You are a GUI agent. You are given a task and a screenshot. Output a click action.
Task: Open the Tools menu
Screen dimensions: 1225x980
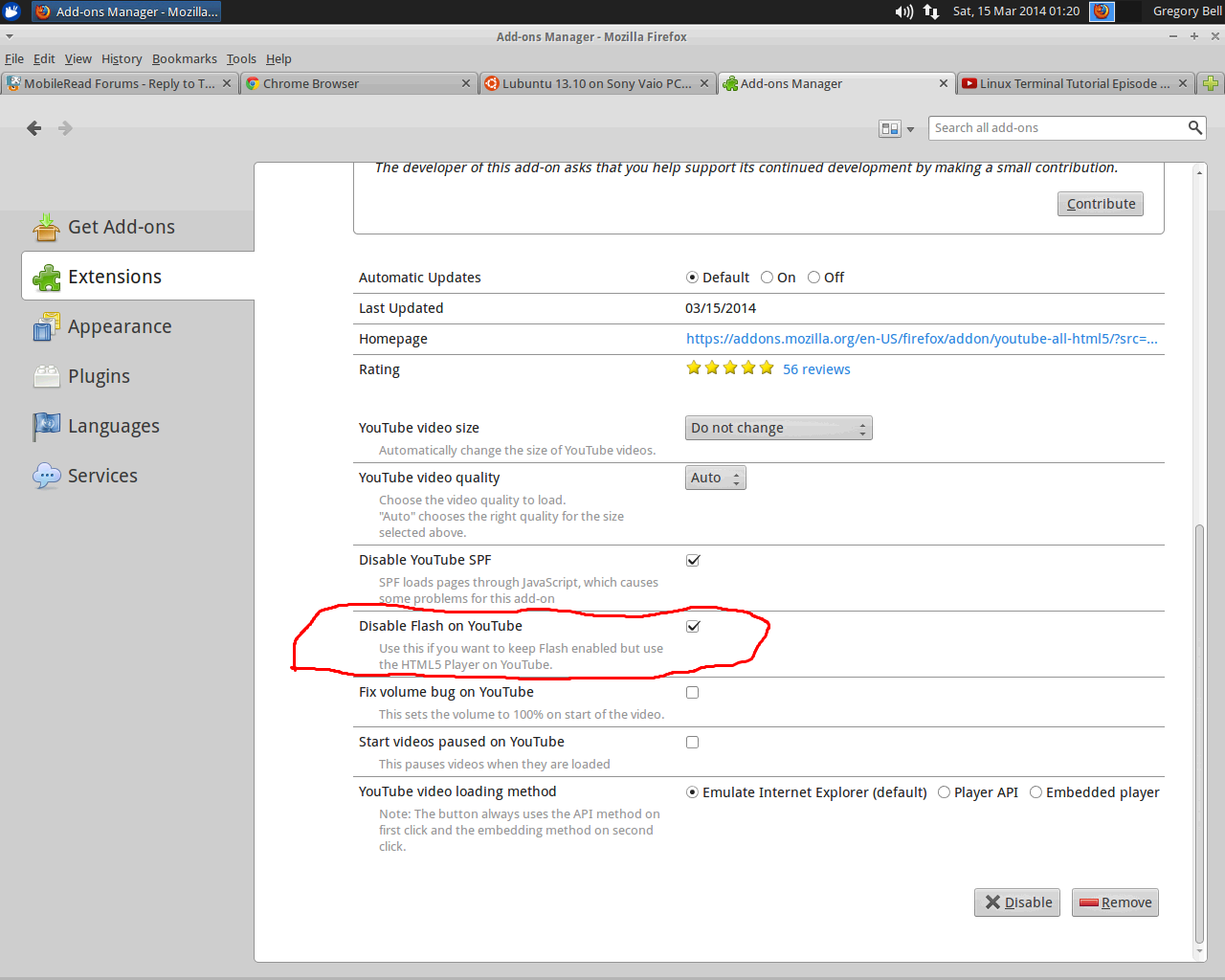click(241, 58)
